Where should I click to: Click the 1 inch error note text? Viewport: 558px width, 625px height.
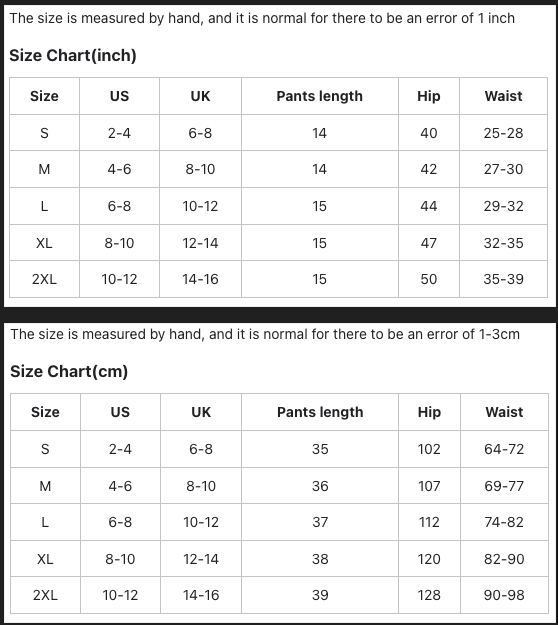click(x=262, y=18)
